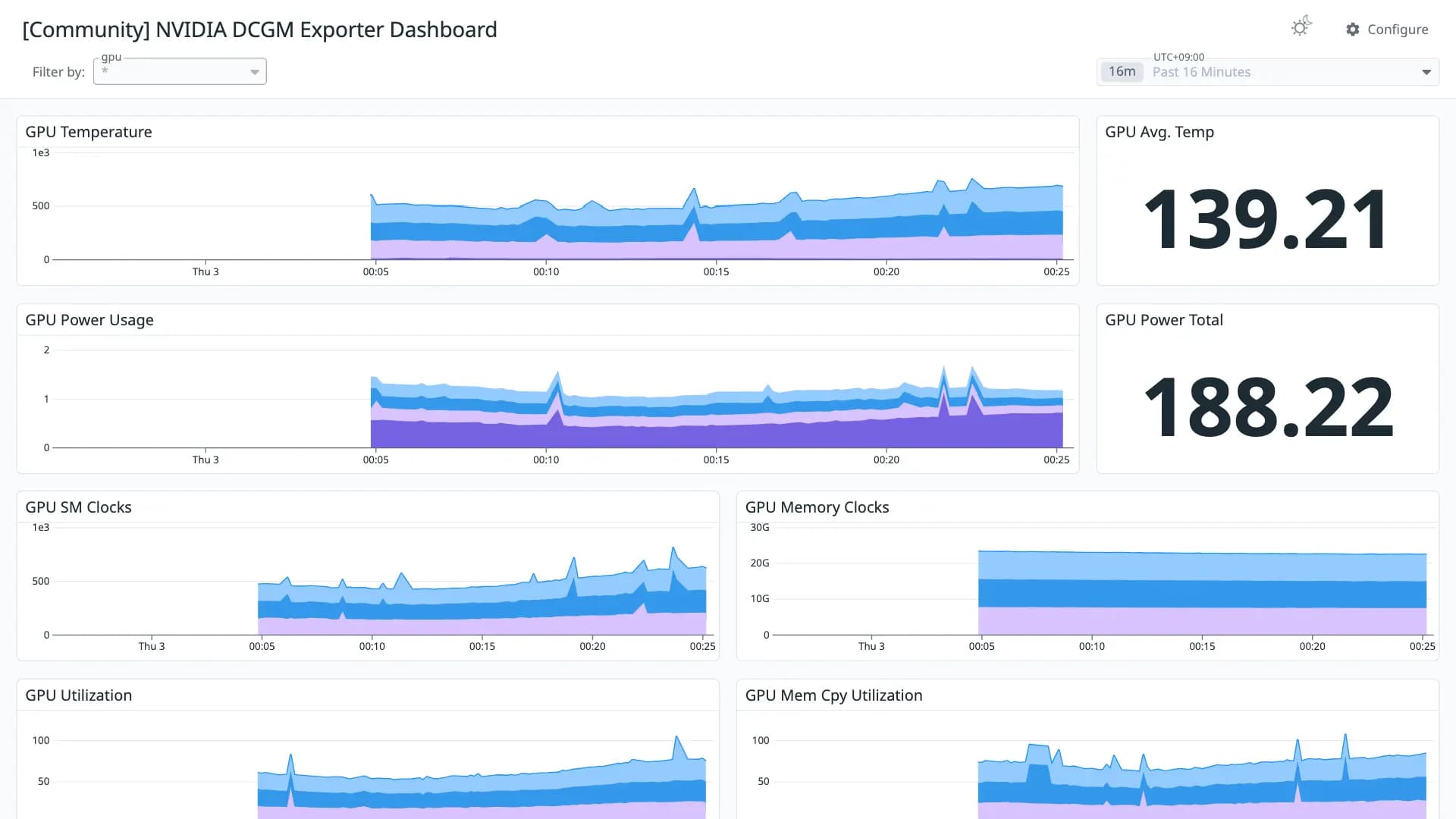The image size is (1456, 819).
Task: Click the time range dropdown arrow
Action: click(1426, 72)
